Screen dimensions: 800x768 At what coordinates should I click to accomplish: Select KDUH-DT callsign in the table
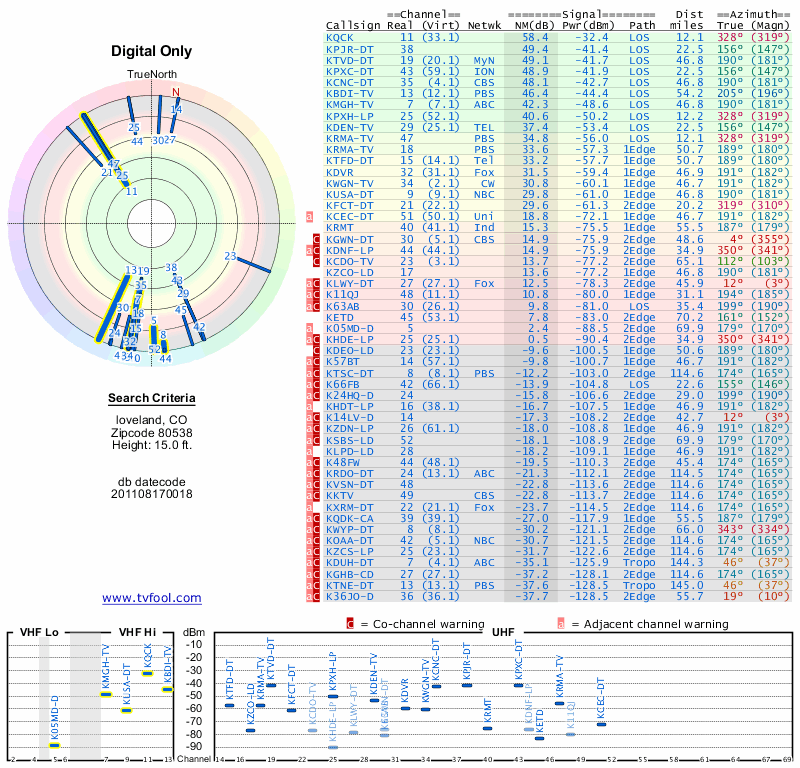point(350,562)
